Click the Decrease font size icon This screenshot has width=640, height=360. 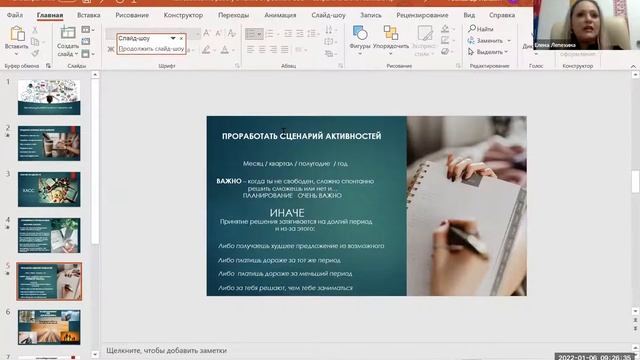(218, 33)
